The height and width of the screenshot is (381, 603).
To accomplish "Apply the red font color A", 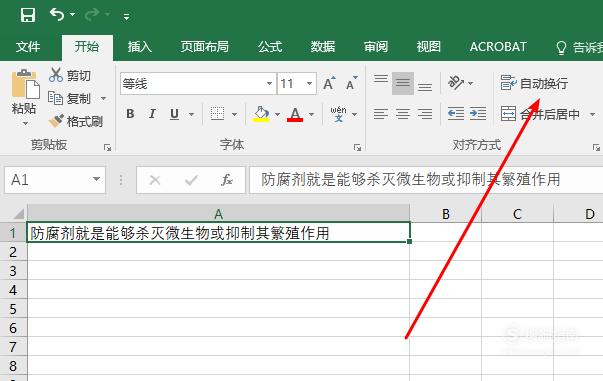I will point(295,114).
